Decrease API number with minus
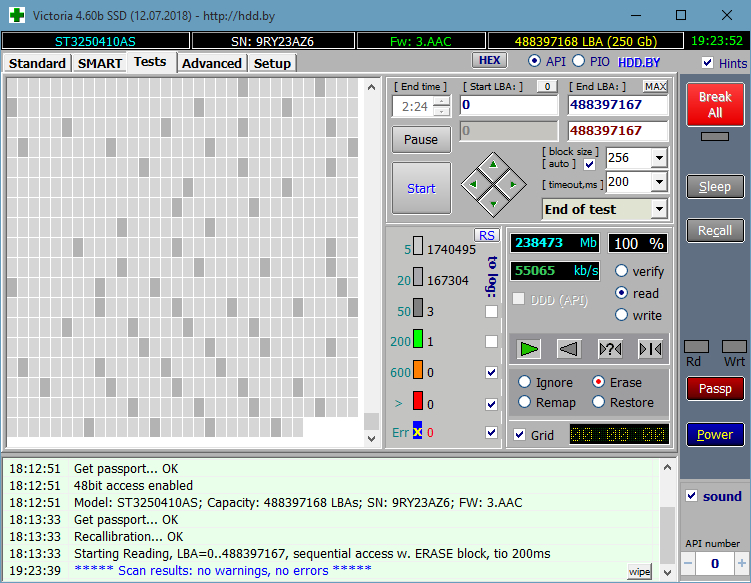 688,563
